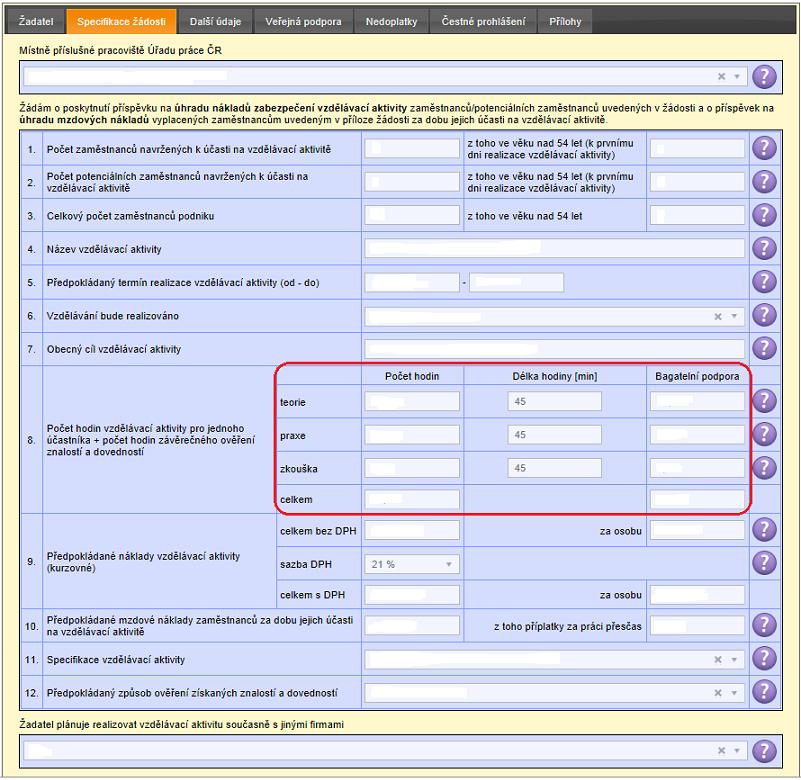Open help icon for Vzdělávání bude realizováno
The image size is (801, 780).
(x=764, y=315)
